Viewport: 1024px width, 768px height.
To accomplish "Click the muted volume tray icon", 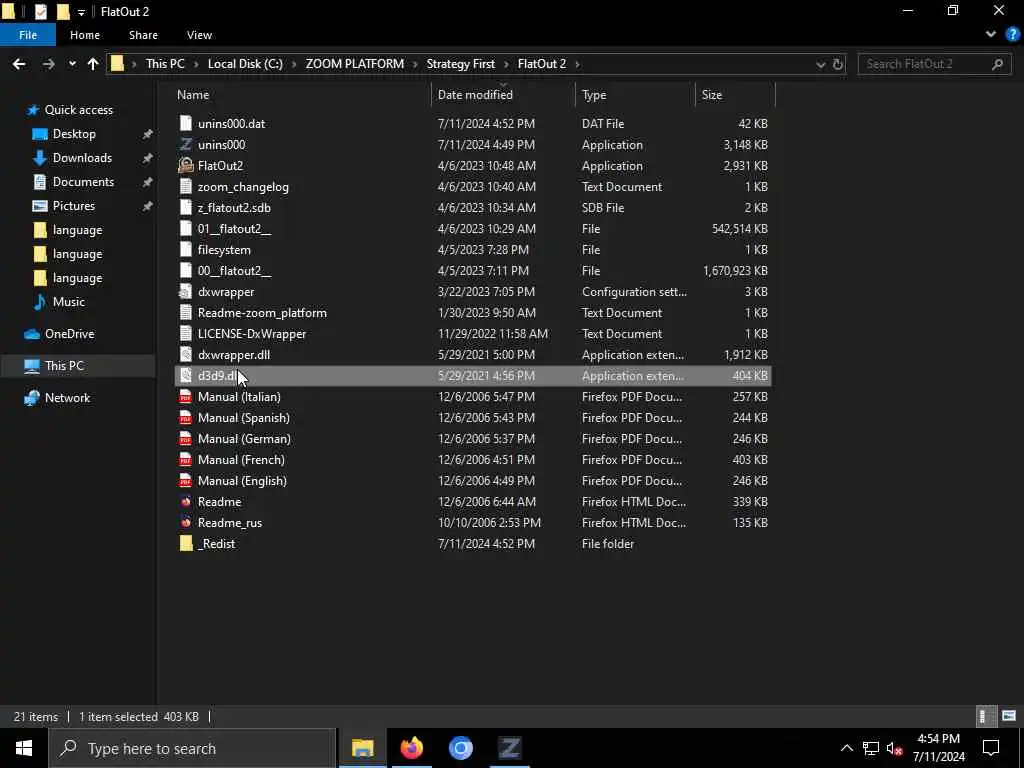I will click(895, 748).
